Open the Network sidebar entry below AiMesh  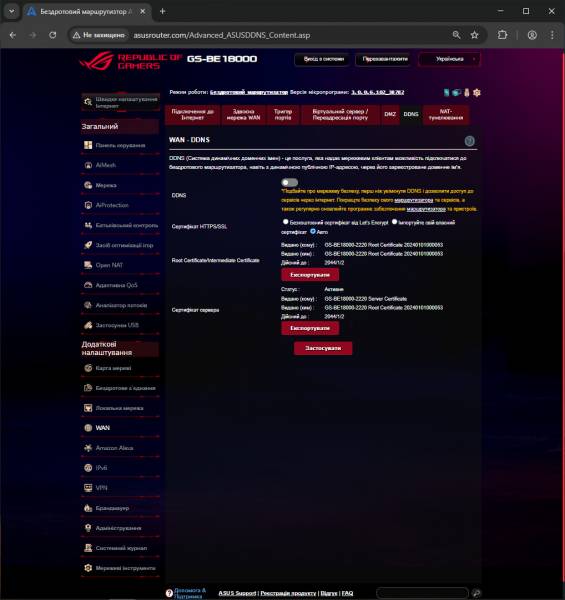point(120,185)
